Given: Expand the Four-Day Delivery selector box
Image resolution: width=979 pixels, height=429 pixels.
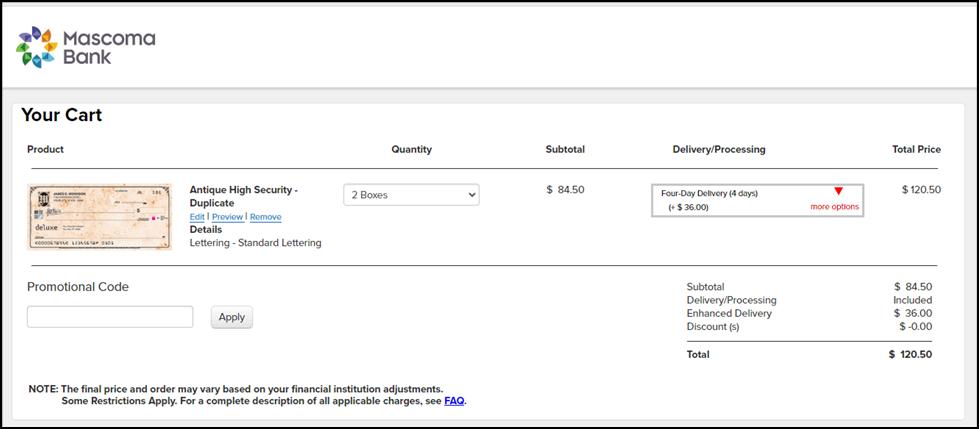Looking at the screenshot, I should point(756,200).
